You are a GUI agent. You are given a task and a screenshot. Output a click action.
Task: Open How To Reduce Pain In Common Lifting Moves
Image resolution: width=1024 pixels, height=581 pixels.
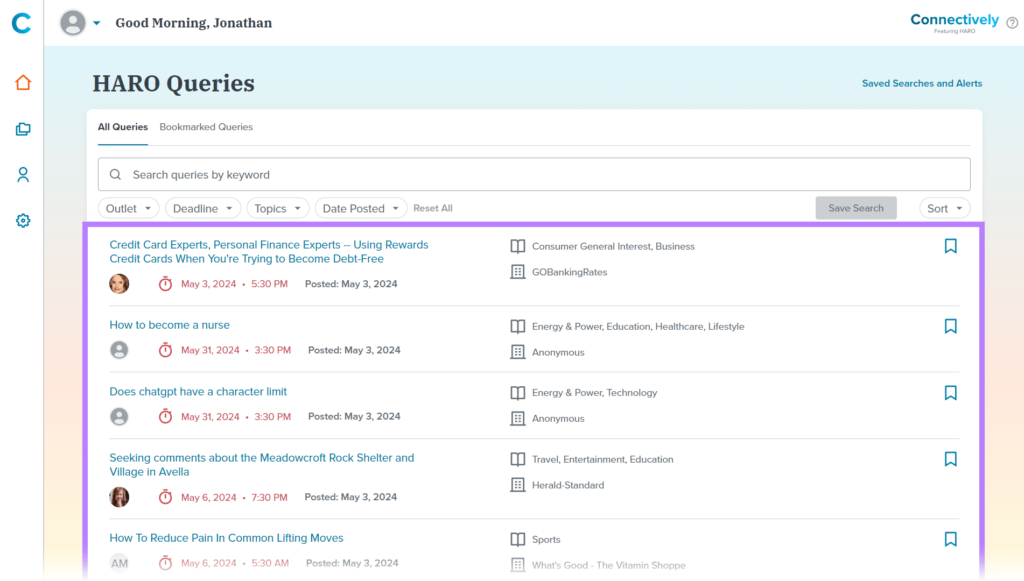pyautogui.click(x=227, y=538)
